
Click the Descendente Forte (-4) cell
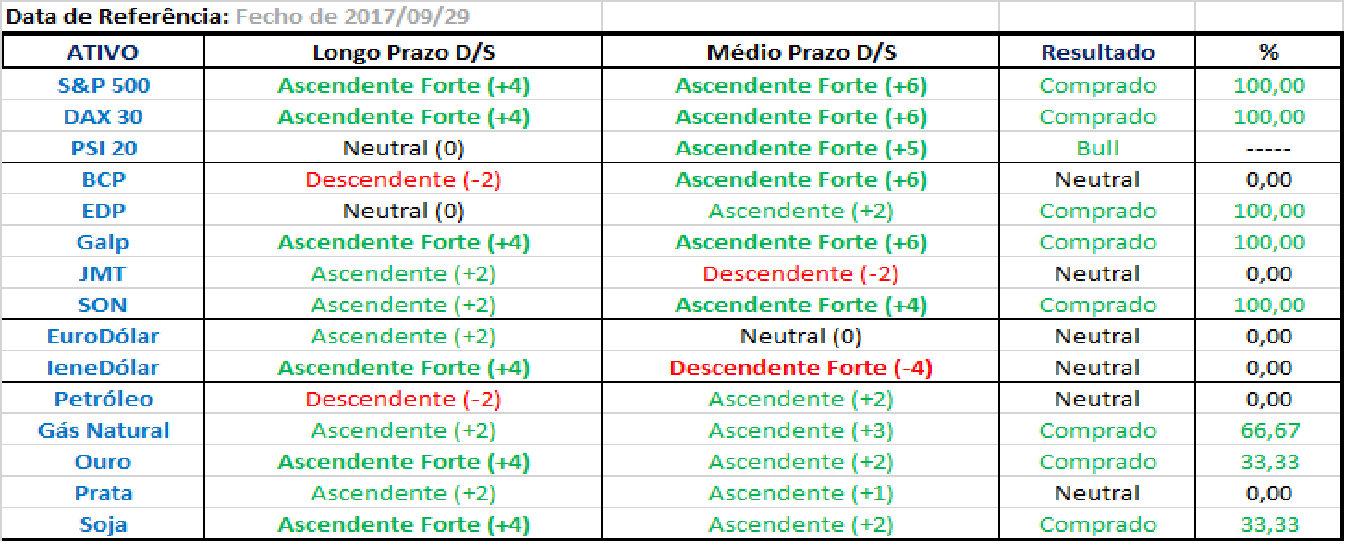click(801, 368)
